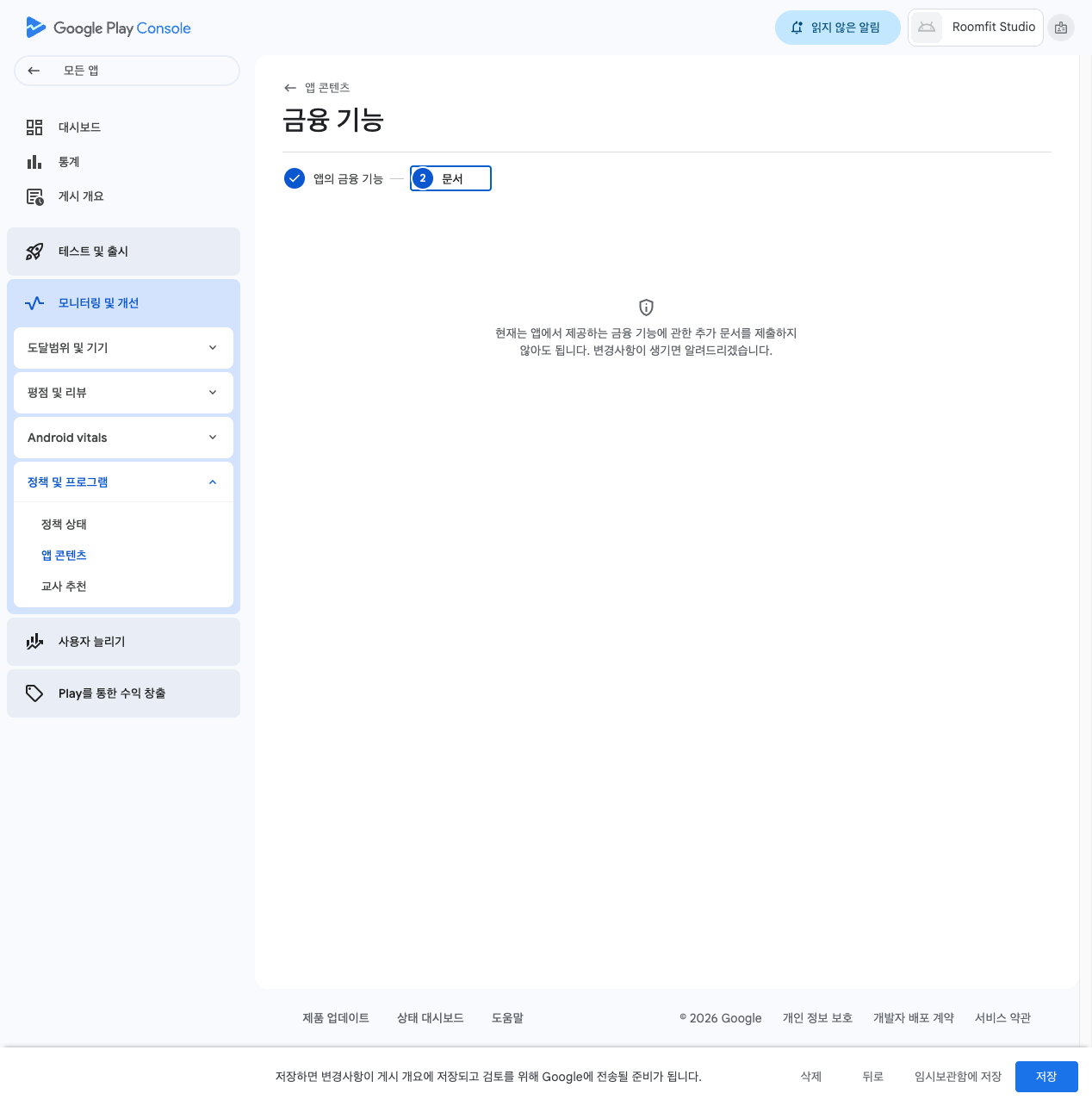Click the rocket icon for 테스트 및 출시
Screen dimensions: 1092x1106
(34, 252)
